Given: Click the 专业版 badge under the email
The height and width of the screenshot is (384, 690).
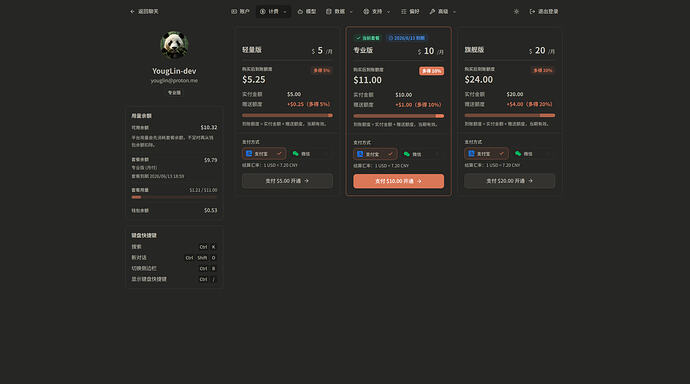Looking at the screenshot, I should [x=174, y=93].
